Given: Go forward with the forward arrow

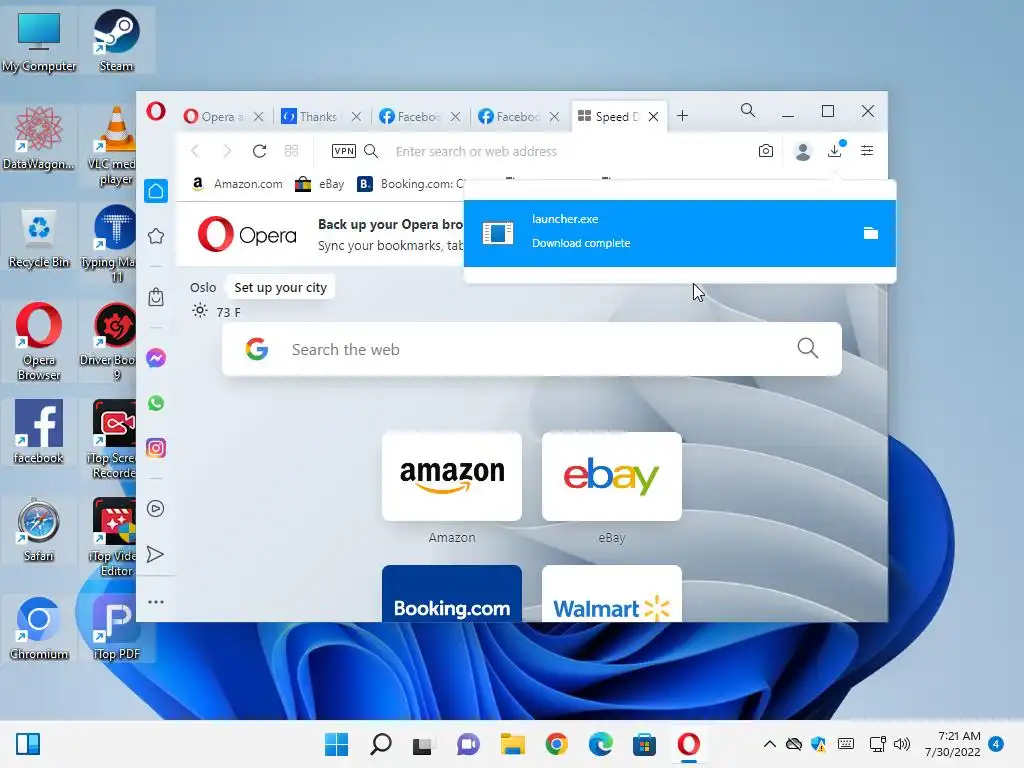Looking at the screenshot, I should [227, 152].
